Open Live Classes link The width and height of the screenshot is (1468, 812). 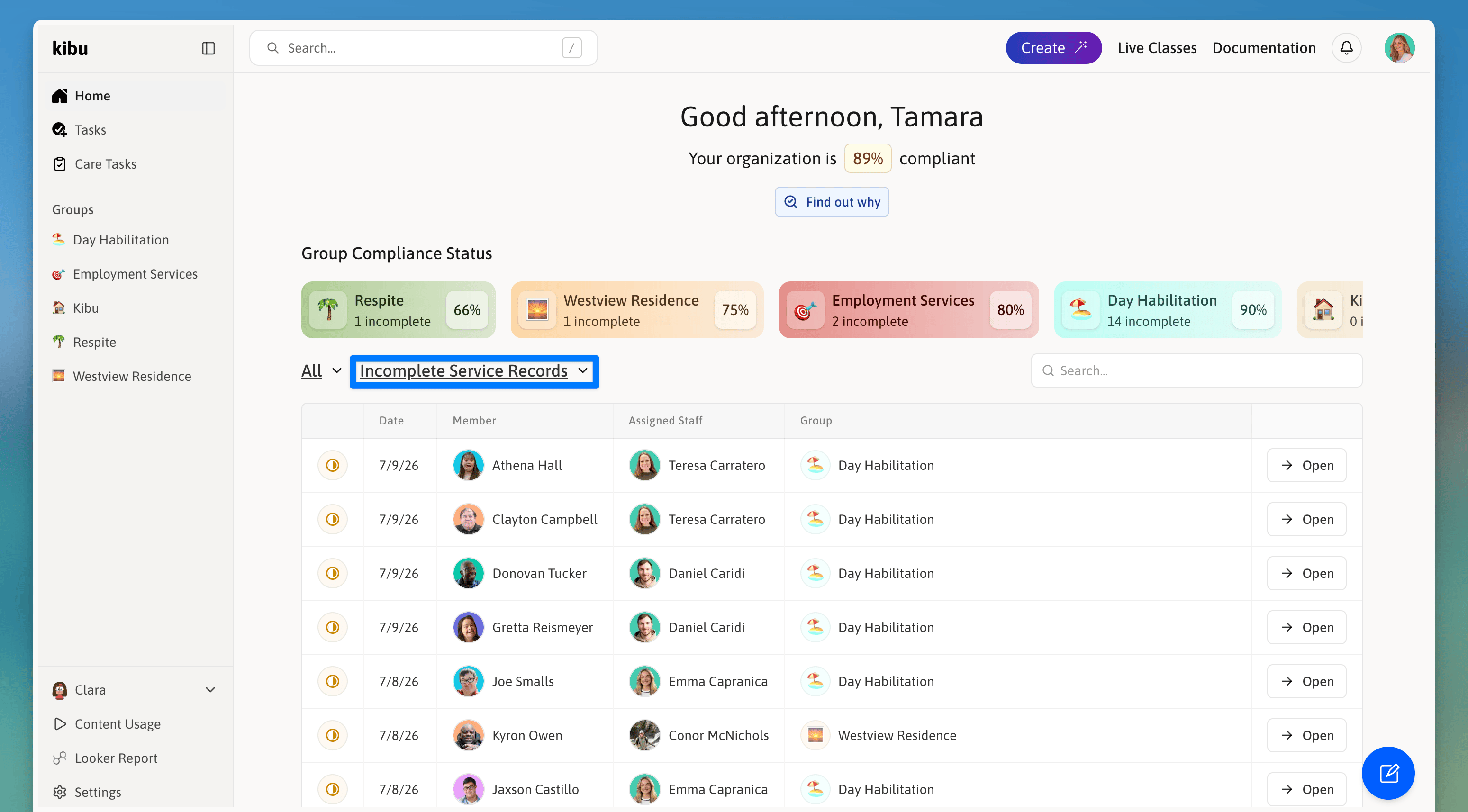click(1156, 48)
